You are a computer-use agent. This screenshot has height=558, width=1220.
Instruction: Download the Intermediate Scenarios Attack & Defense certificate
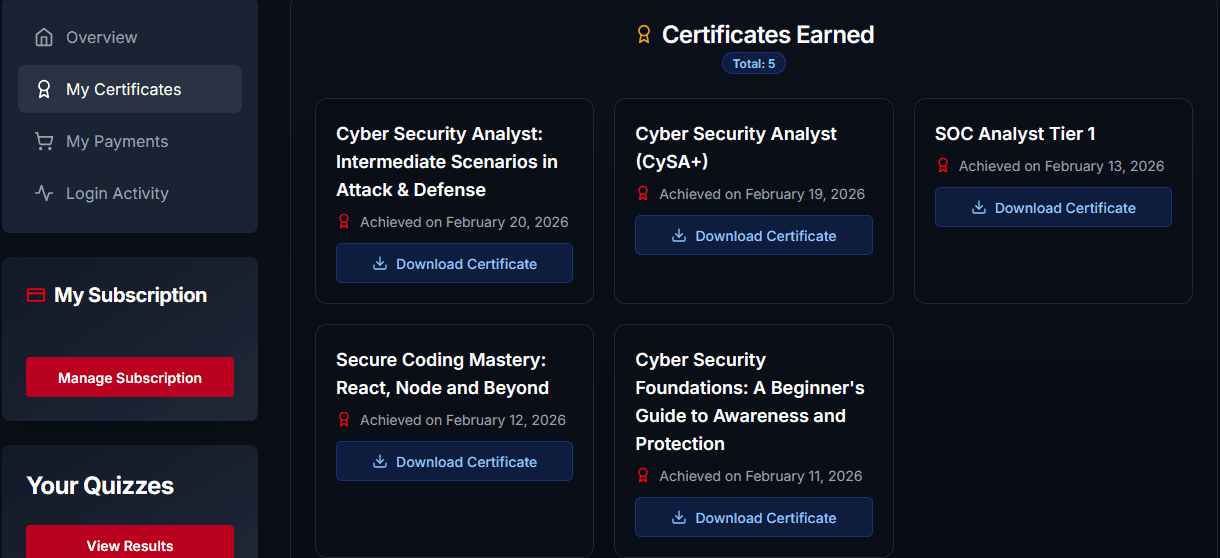tap(454, 264)
